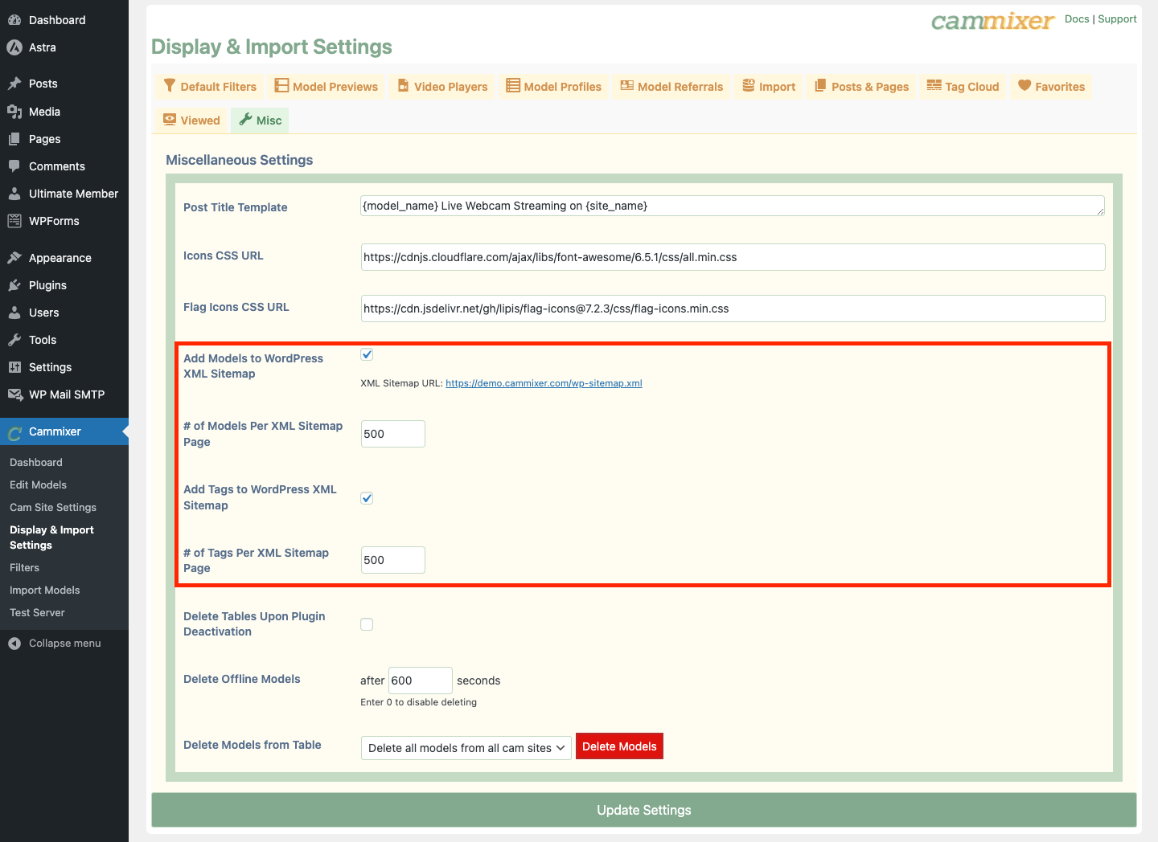Select the Misc tab
Image resolution: width=1158 pixels, height=842 pixels.
point(260,120)
